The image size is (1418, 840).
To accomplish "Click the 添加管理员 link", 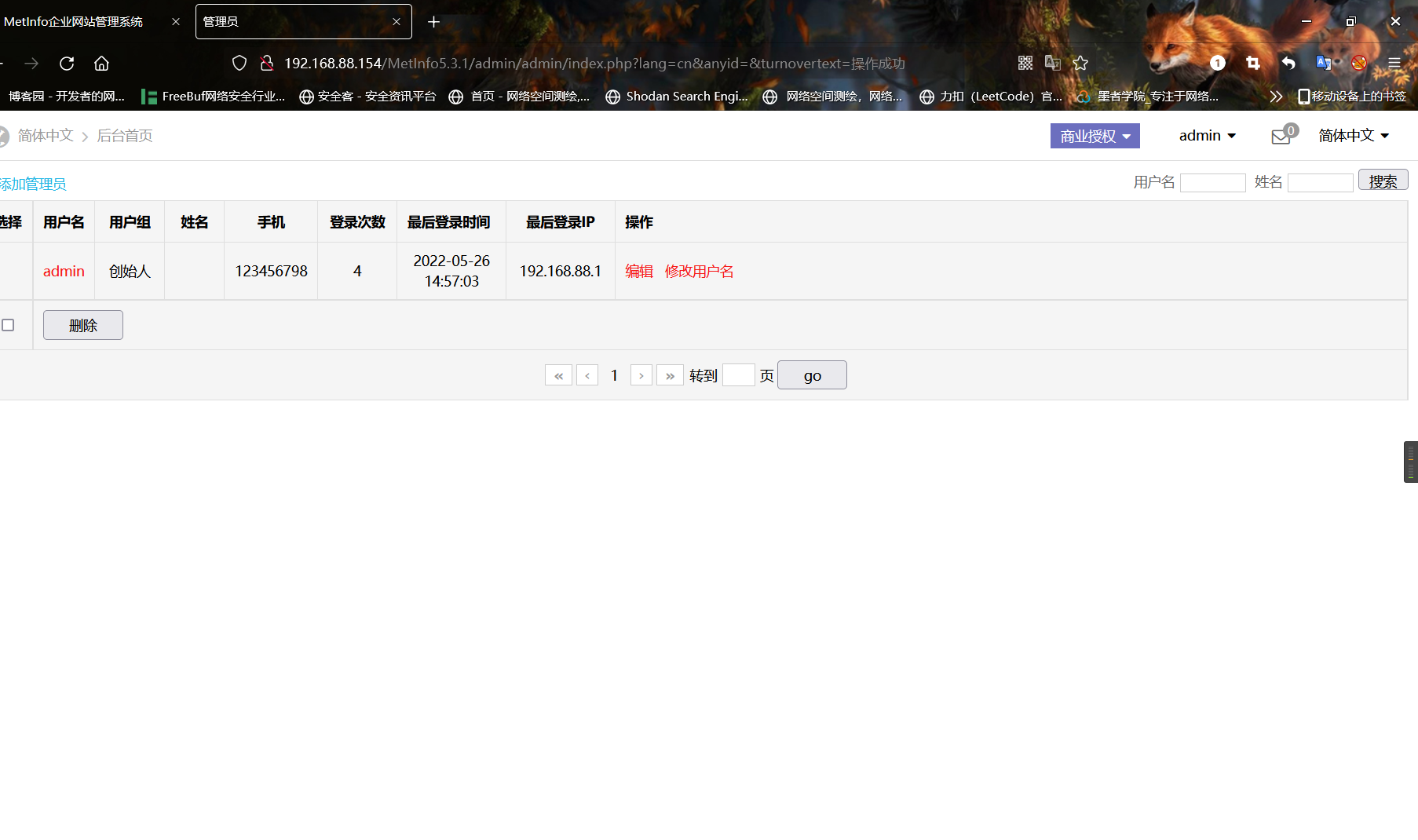I will tap(33, 184).
